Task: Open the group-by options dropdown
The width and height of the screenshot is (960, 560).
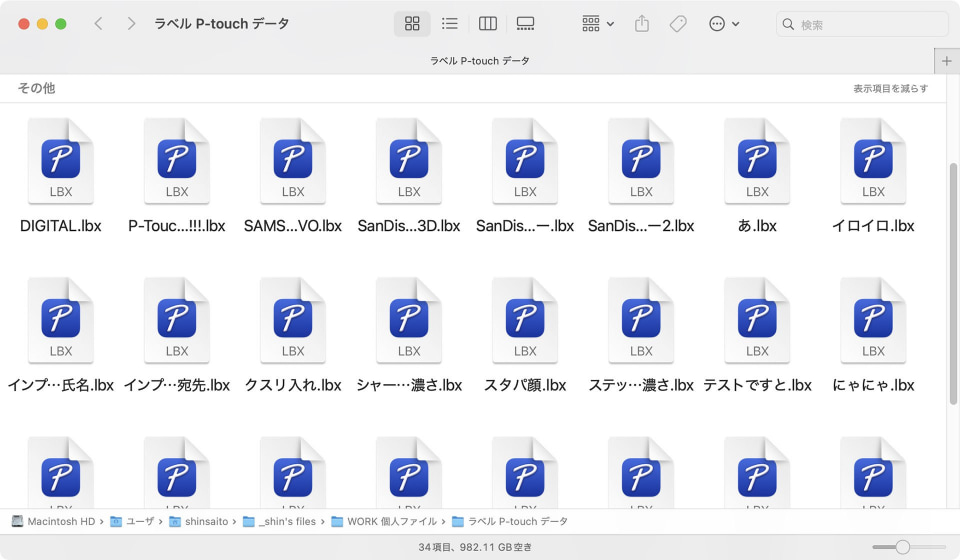Action: coord(598,24)
